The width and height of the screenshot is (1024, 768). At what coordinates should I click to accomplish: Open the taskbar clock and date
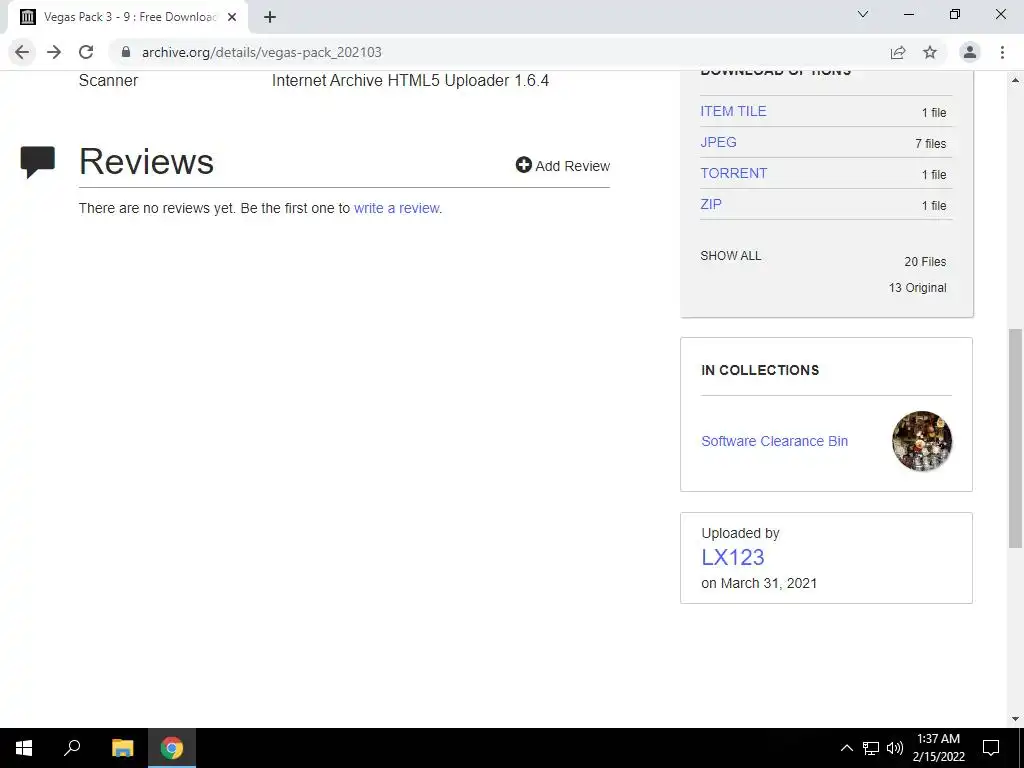938,748
